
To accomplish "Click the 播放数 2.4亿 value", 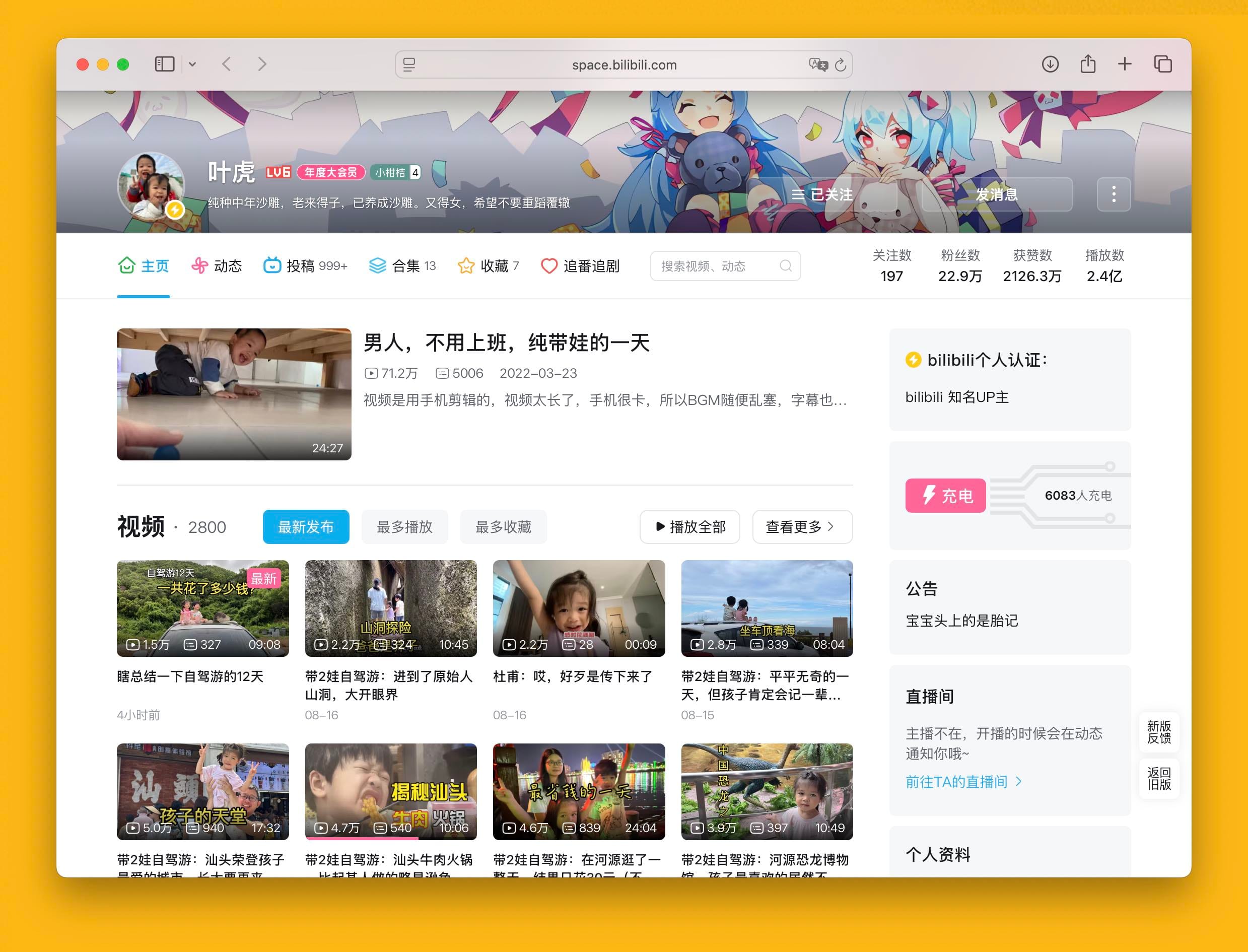I will (1104, 276).
